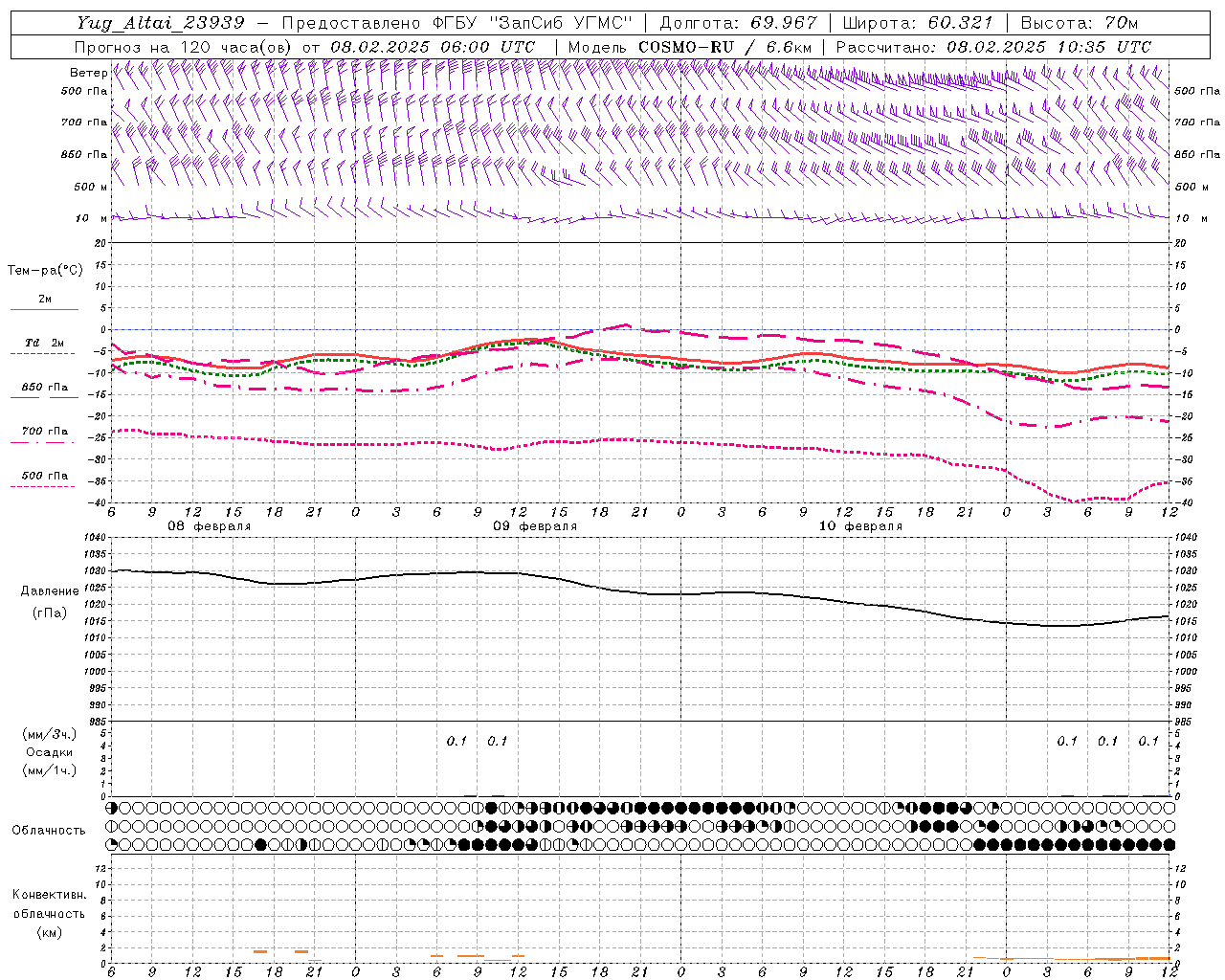Viewport: 1225px width, 980px height.
Task: Click the Облачность panel label
Action: [49, 830]
